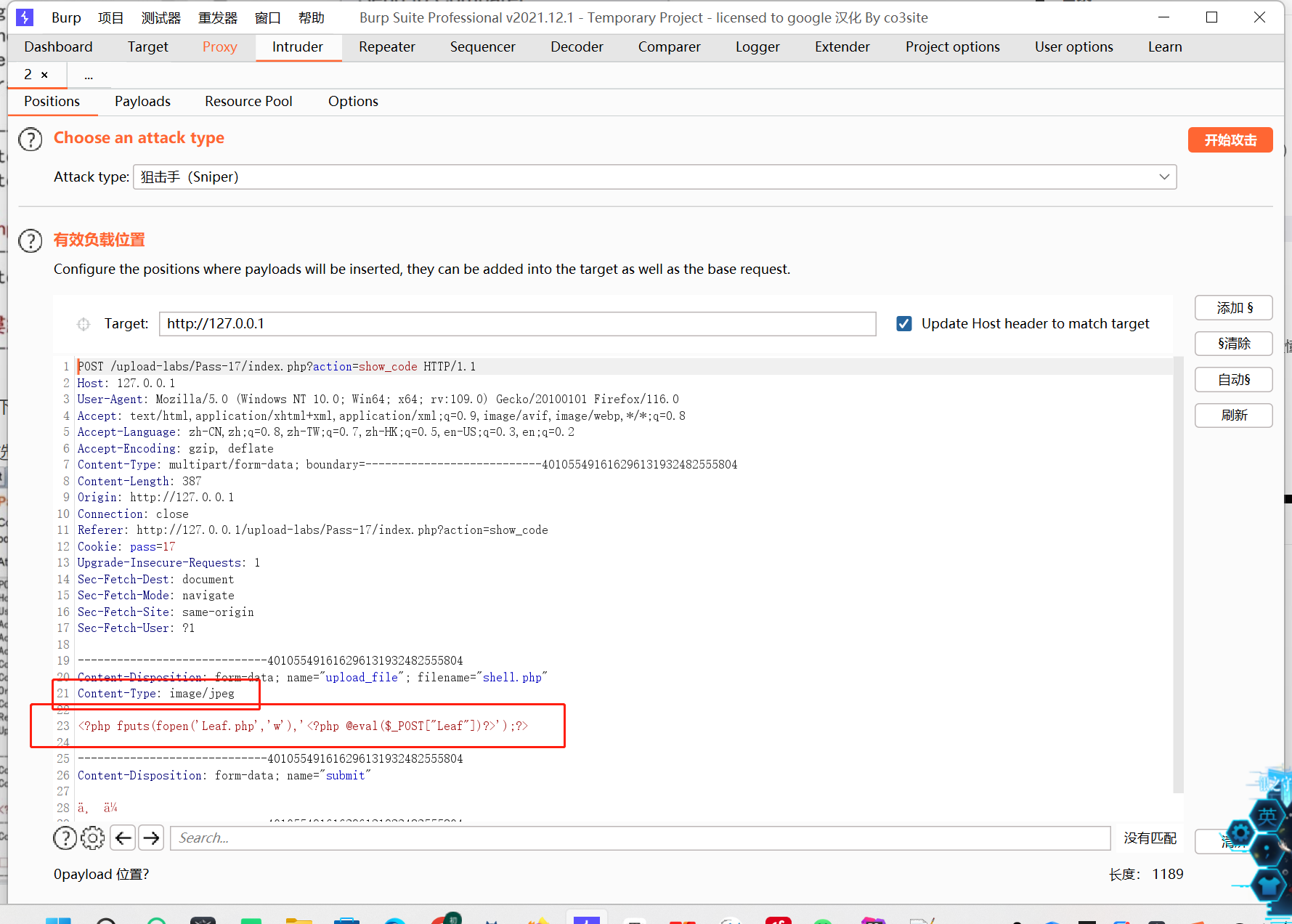
Task: Click the Search input field
Action: pyautogui.click(x=640, y=838)
